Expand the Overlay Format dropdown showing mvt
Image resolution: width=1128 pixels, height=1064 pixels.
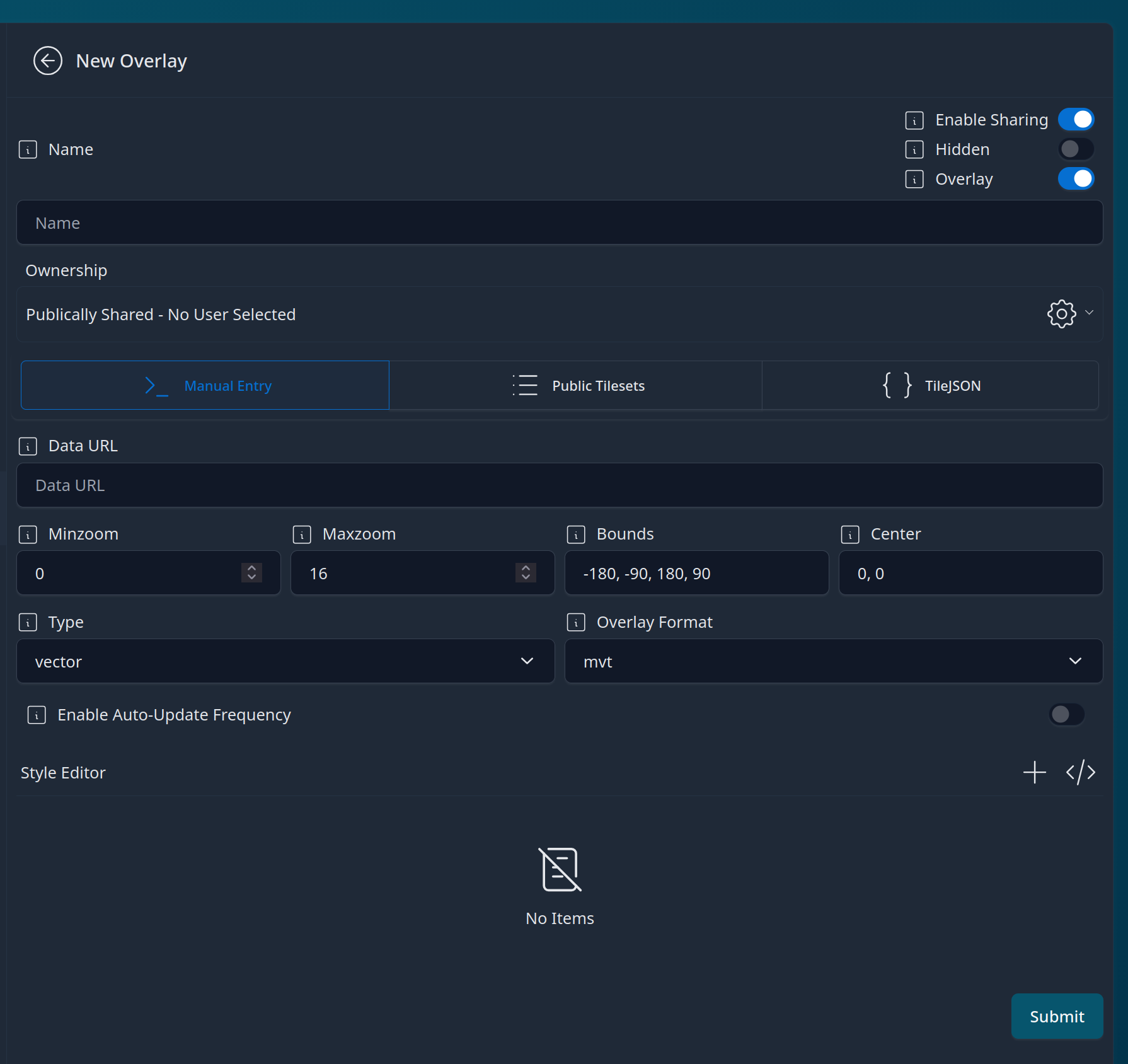[x=833, y=661]
